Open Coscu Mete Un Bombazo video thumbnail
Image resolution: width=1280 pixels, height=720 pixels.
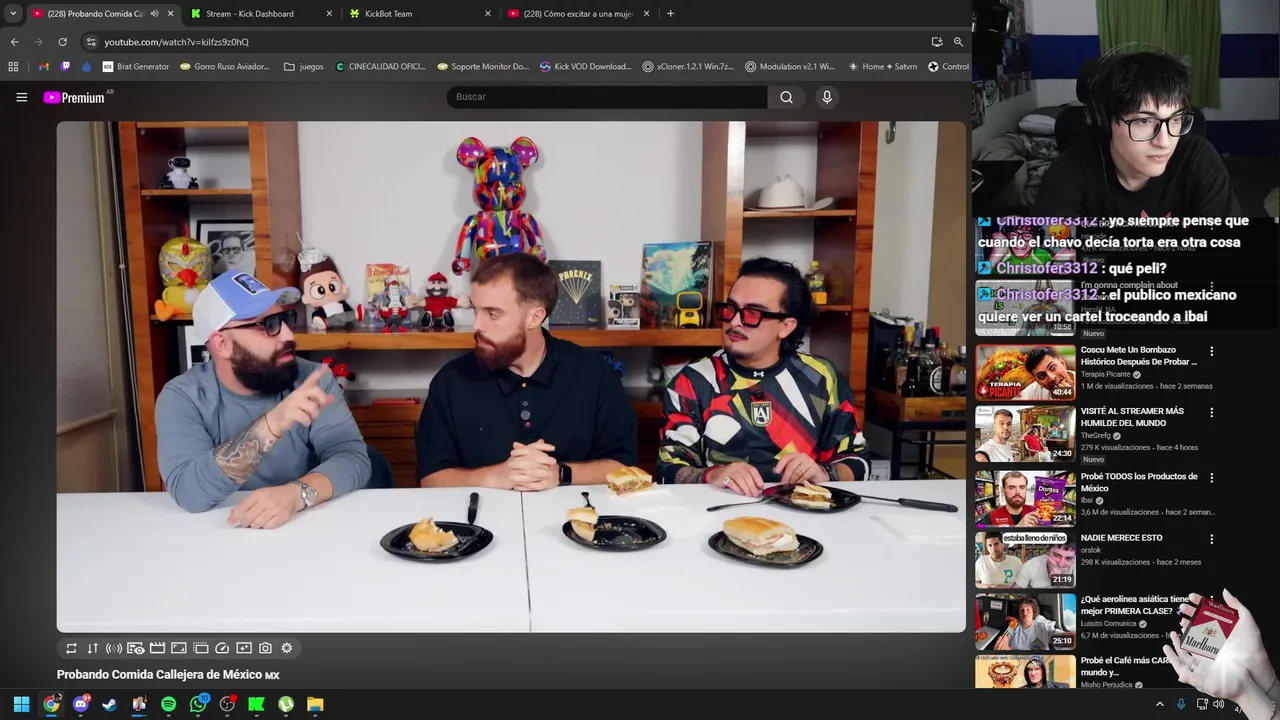(1025, 372)
